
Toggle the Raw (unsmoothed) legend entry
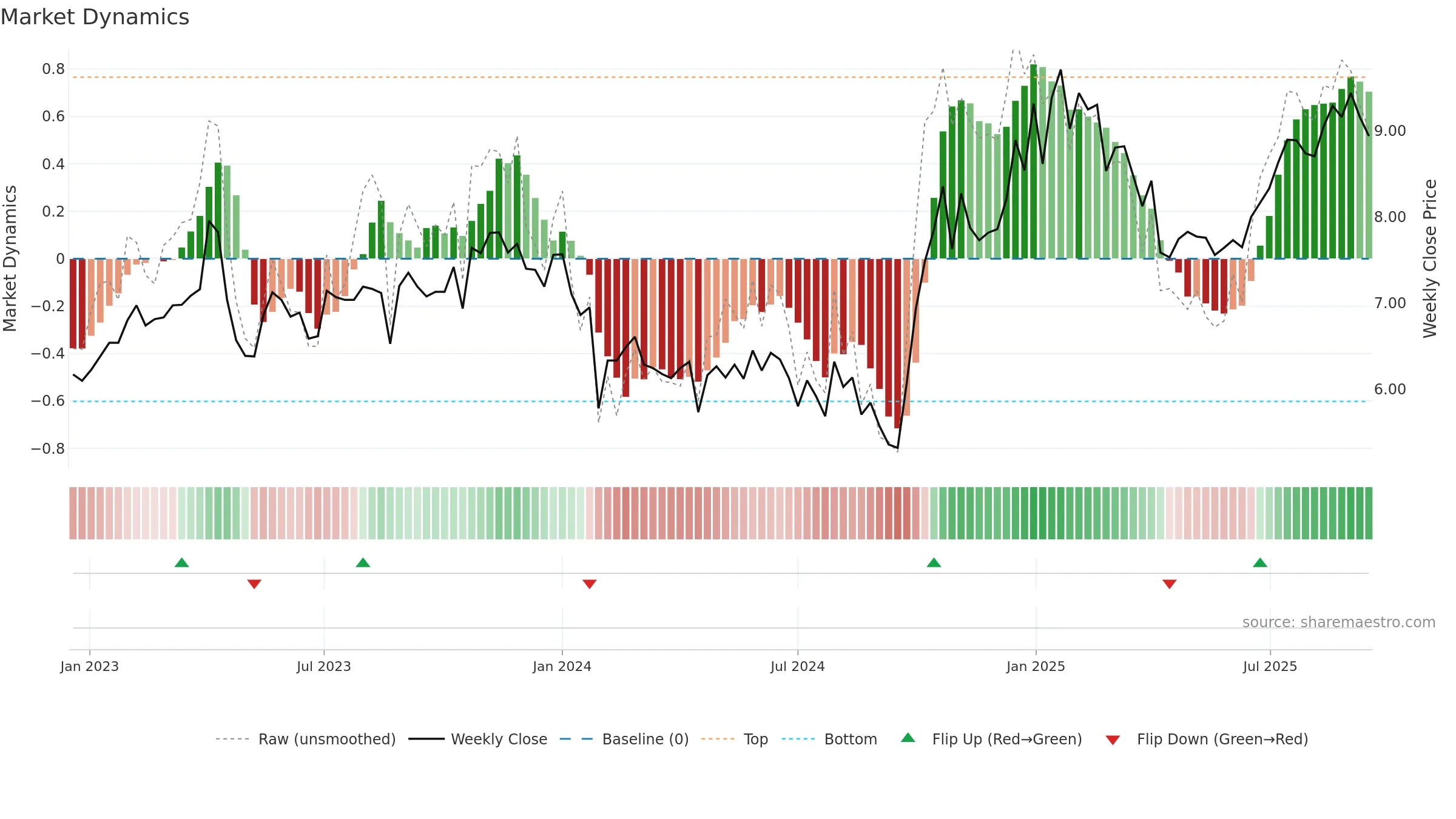click(x=305, y=739)
